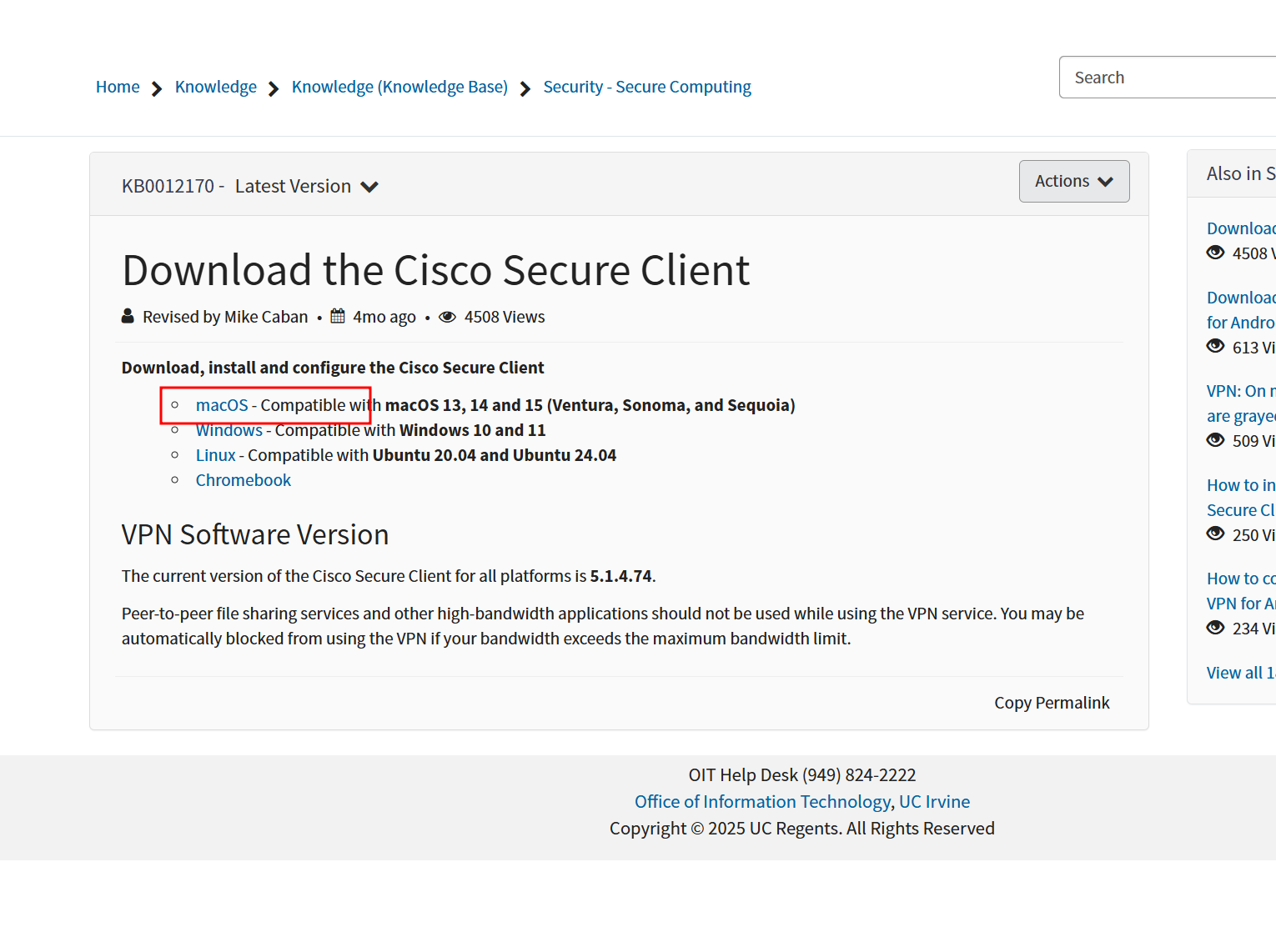Click the Home breadcrumb link
Image resolution: width=1276 pixels, height=952 pixels.
pyautogui.click(x=118, y=87)
